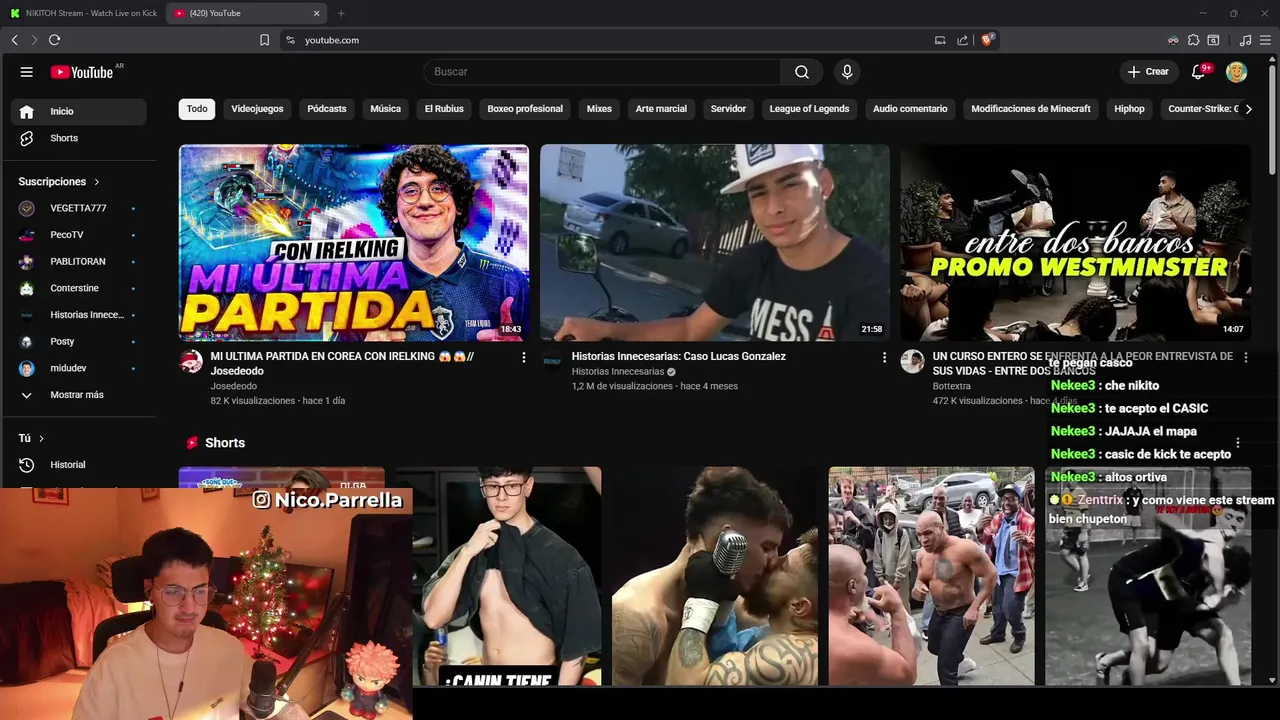Show more category chips with right arrow

pyautogui.click(x=1248, y=109)
